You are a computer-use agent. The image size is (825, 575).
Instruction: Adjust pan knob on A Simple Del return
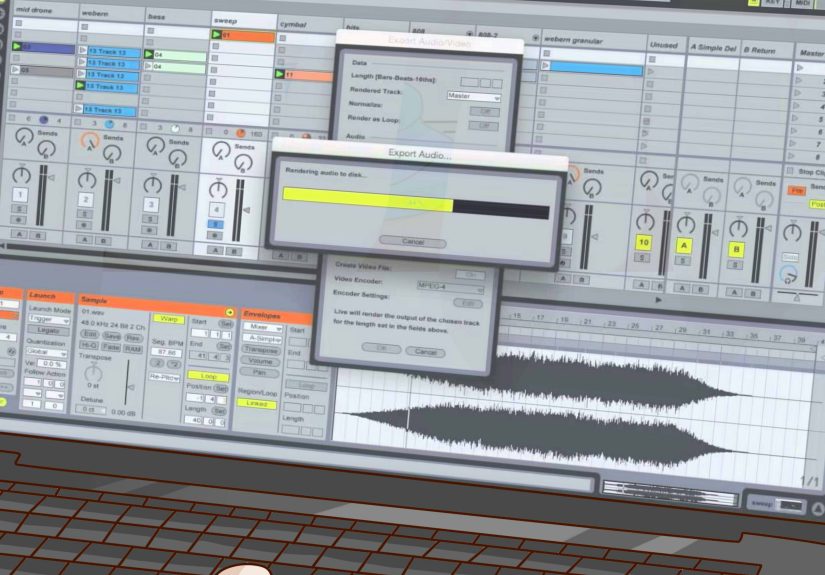point(686,225)
